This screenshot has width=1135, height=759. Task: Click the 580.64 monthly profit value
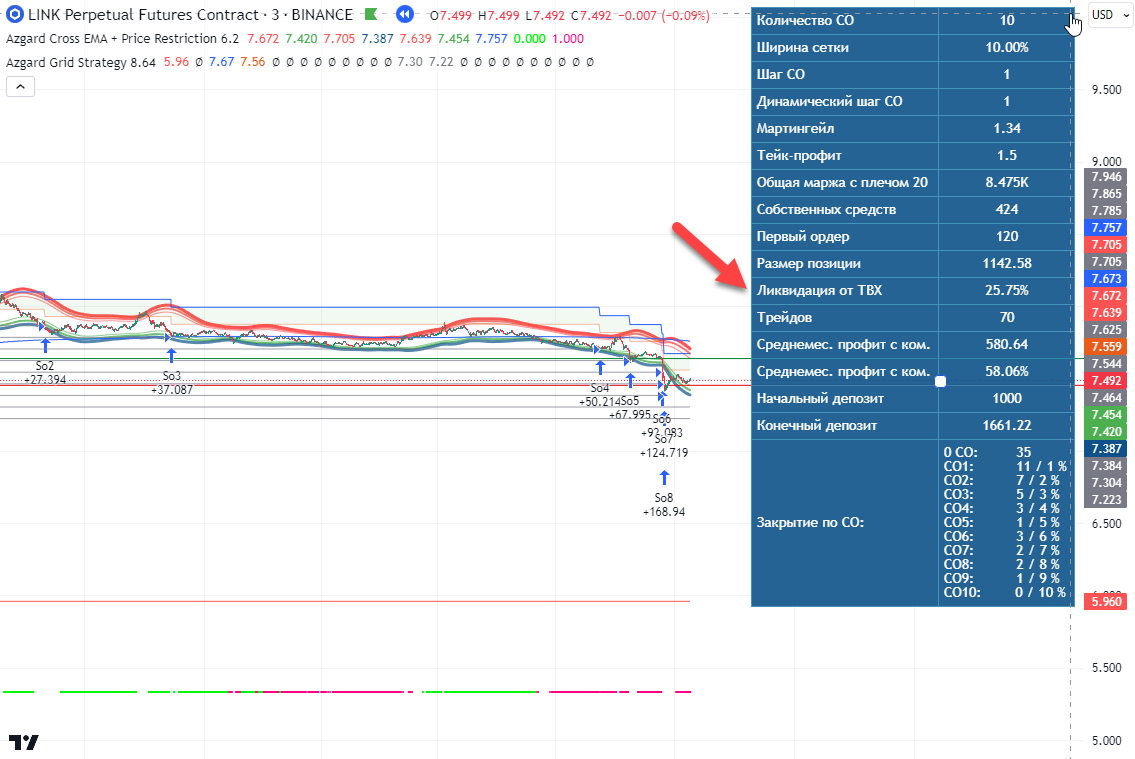pos(1006,344)
